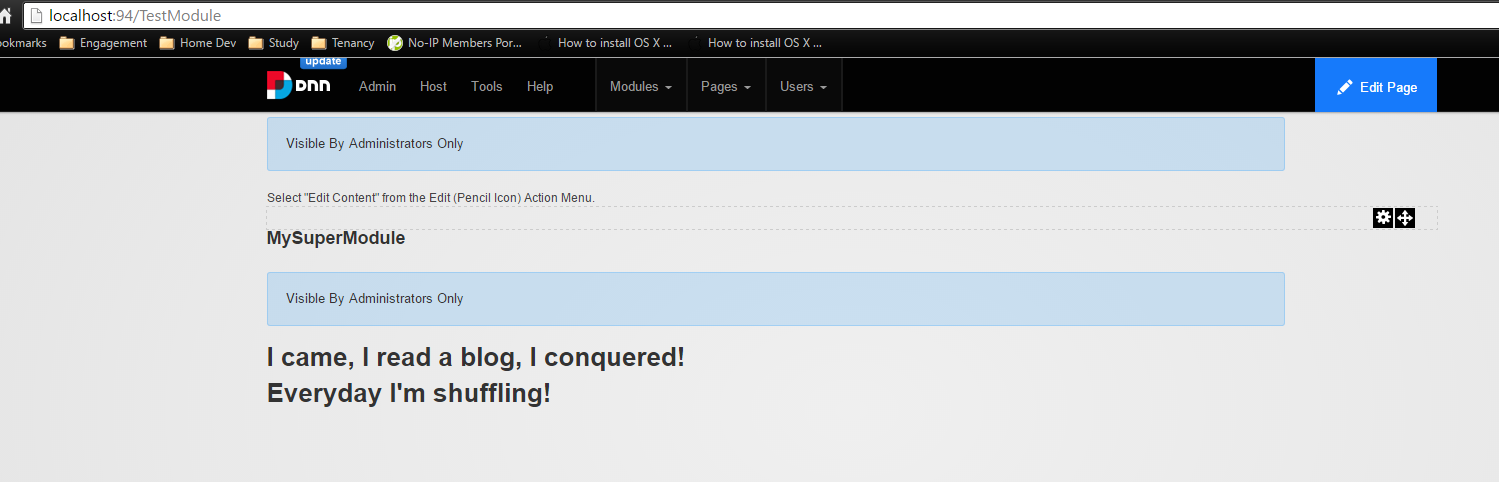
Task: Open the No-IP Members Portal bookmark
Action: pyautogui.click(x=455, y=43)
